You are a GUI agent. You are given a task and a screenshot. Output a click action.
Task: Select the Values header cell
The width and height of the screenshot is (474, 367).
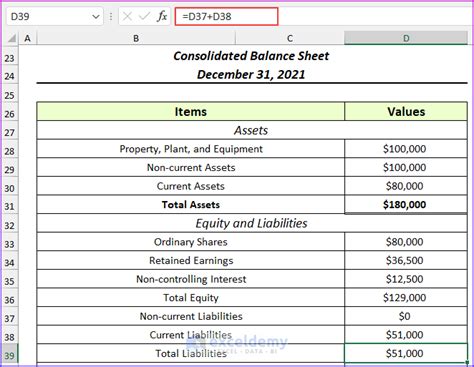coord(406,112)
